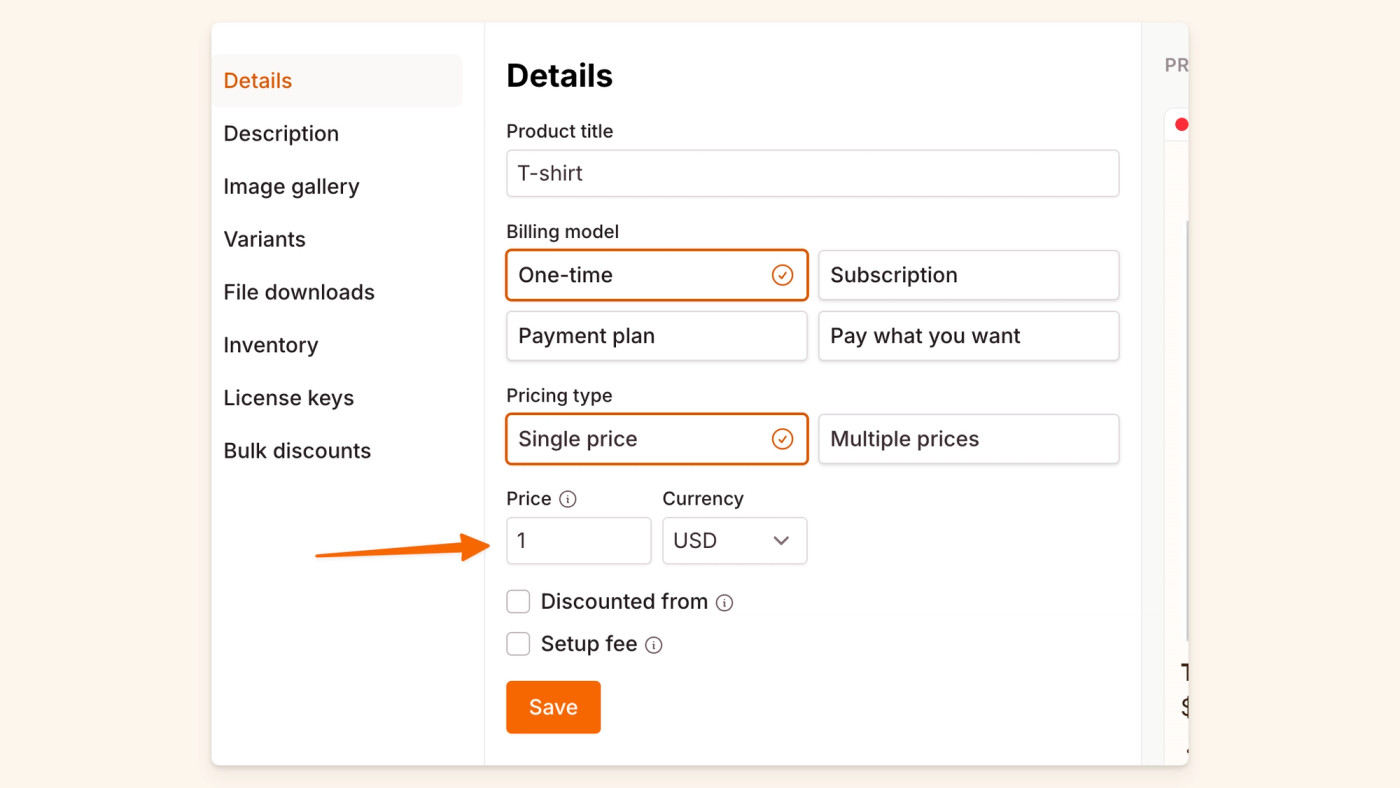Select Pay what you want billing
The image size is (1400, 788).
(968, 336)
